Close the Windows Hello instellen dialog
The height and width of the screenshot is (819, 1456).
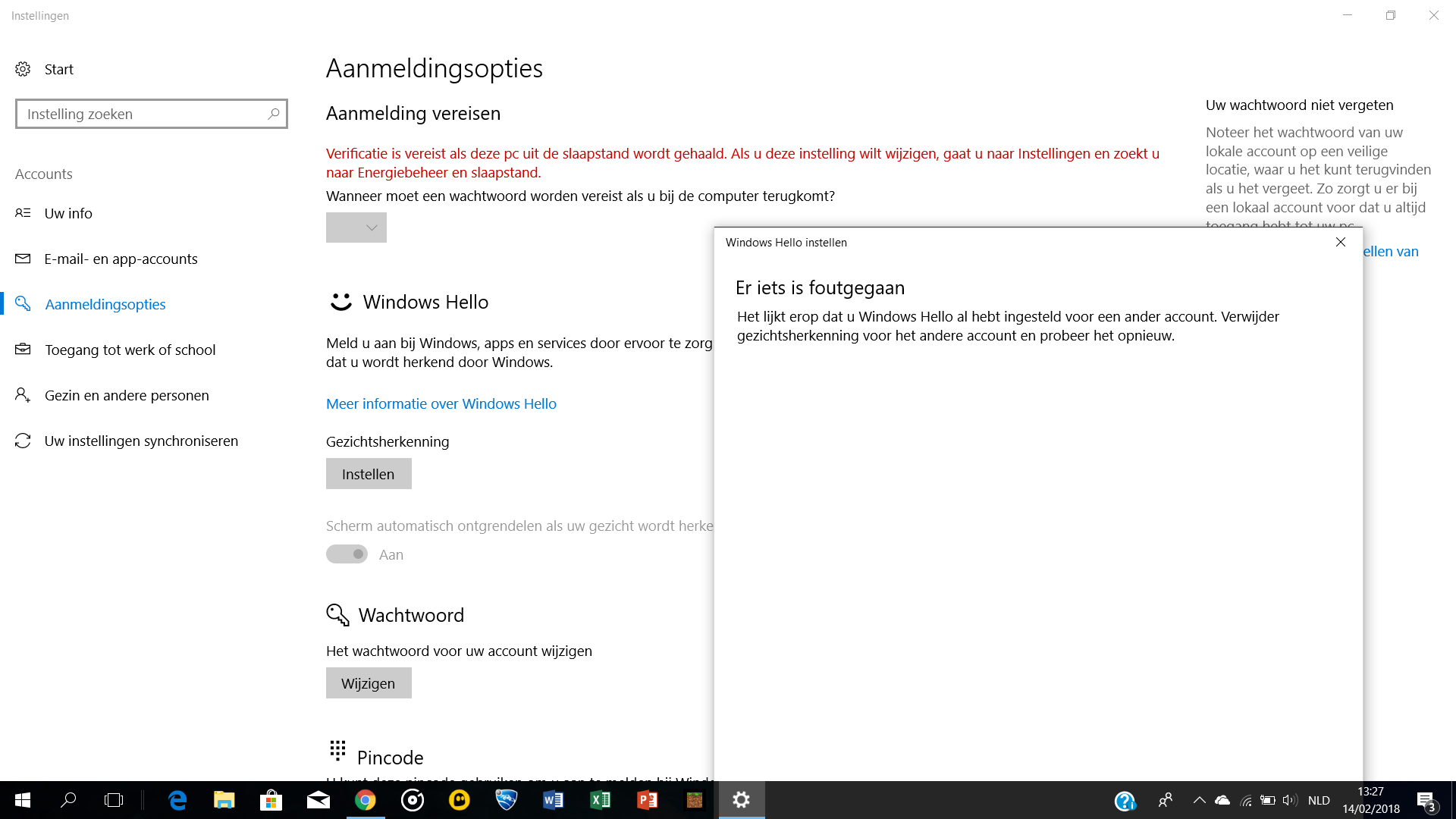coord(1341,242)
